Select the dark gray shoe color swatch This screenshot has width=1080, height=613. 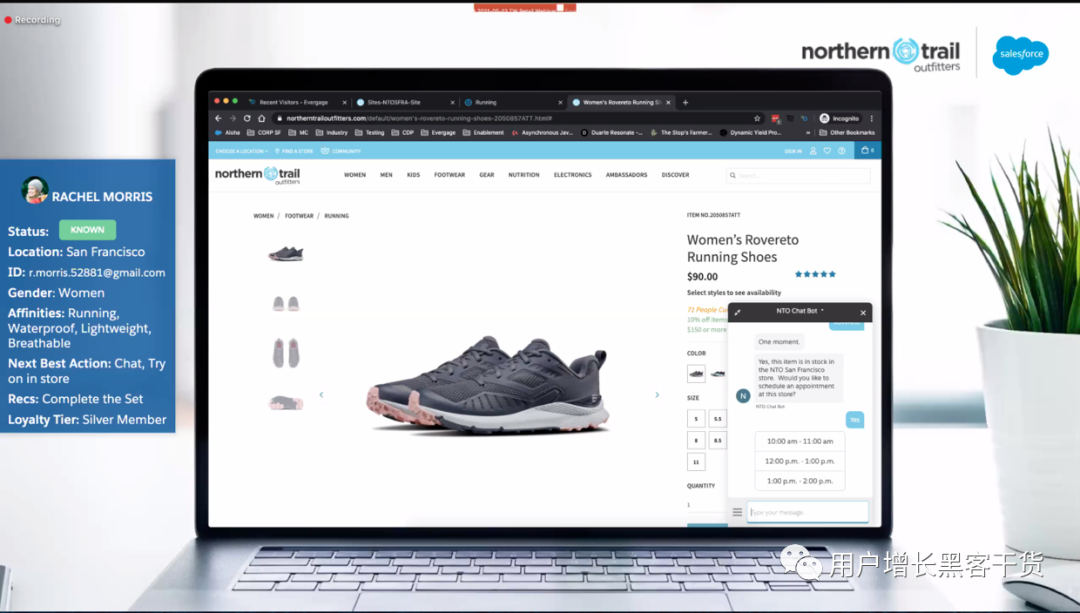coord(696,373)
